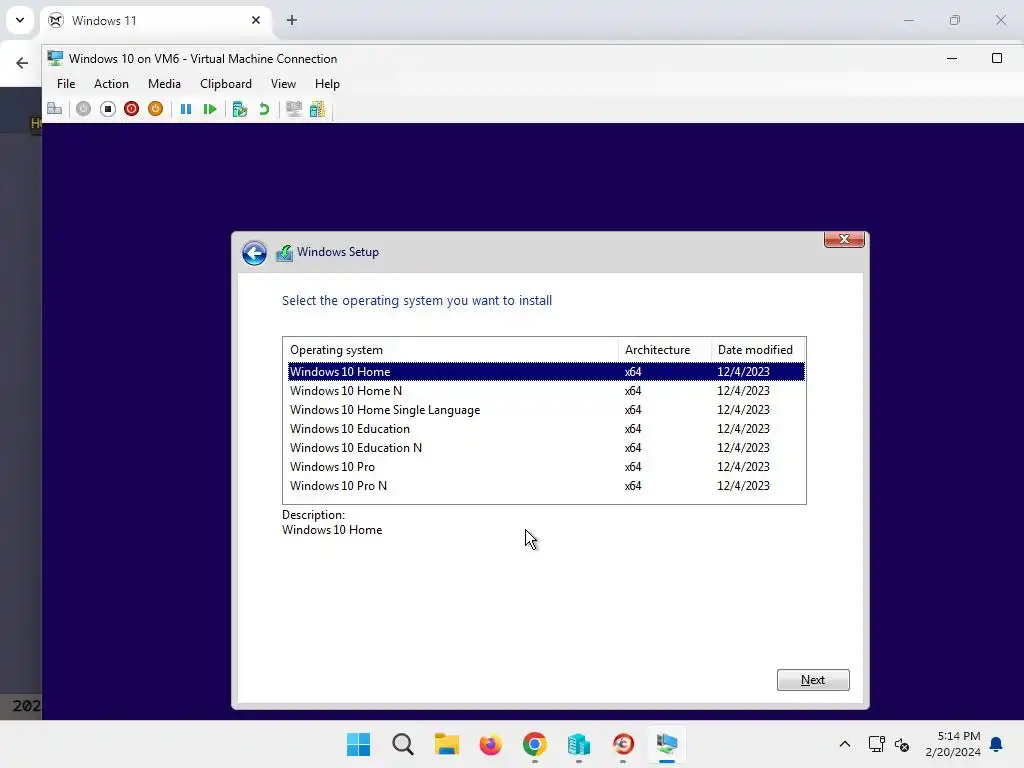Open Virtual Machine Connection taskbar icon
1024x768 pixels.
[667, 744]
